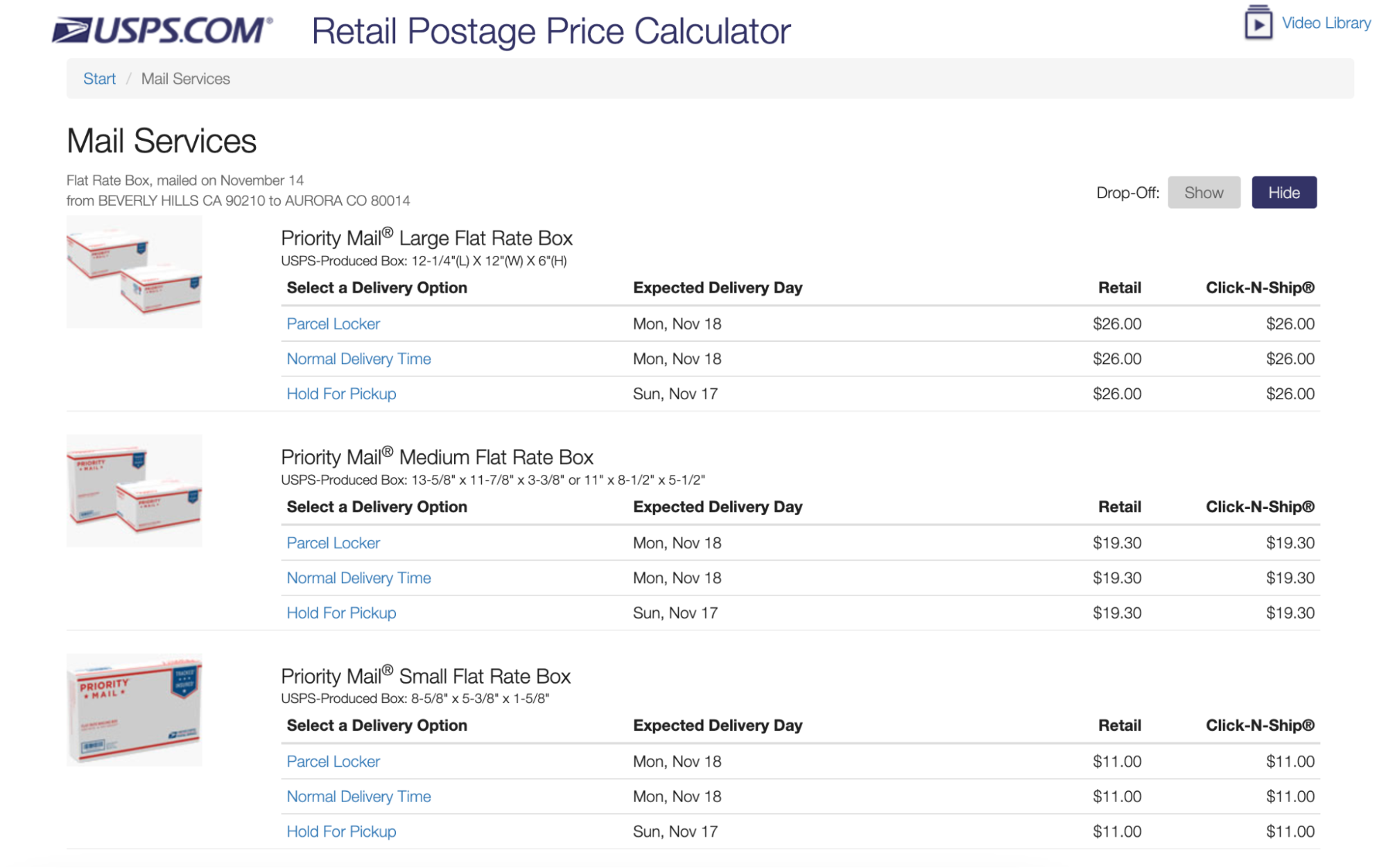The height and width of the screenshot is (868, 1386).
Task: Click Mail Services breadcrumb text
Action: click(x=185, y=78)
